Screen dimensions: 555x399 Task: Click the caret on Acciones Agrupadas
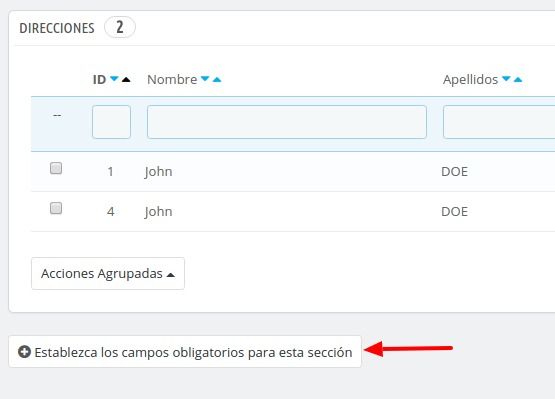click(171, 275)
